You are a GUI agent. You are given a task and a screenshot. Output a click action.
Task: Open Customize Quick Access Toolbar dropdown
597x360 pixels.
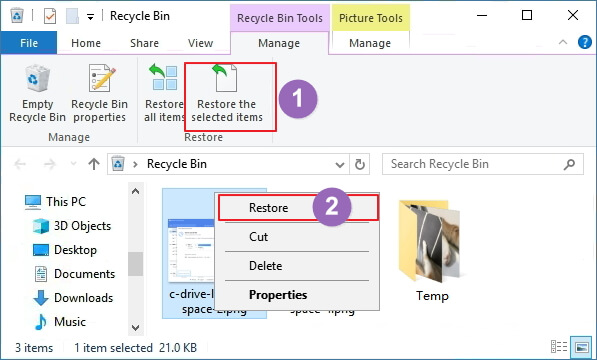[x=90, y=17]
